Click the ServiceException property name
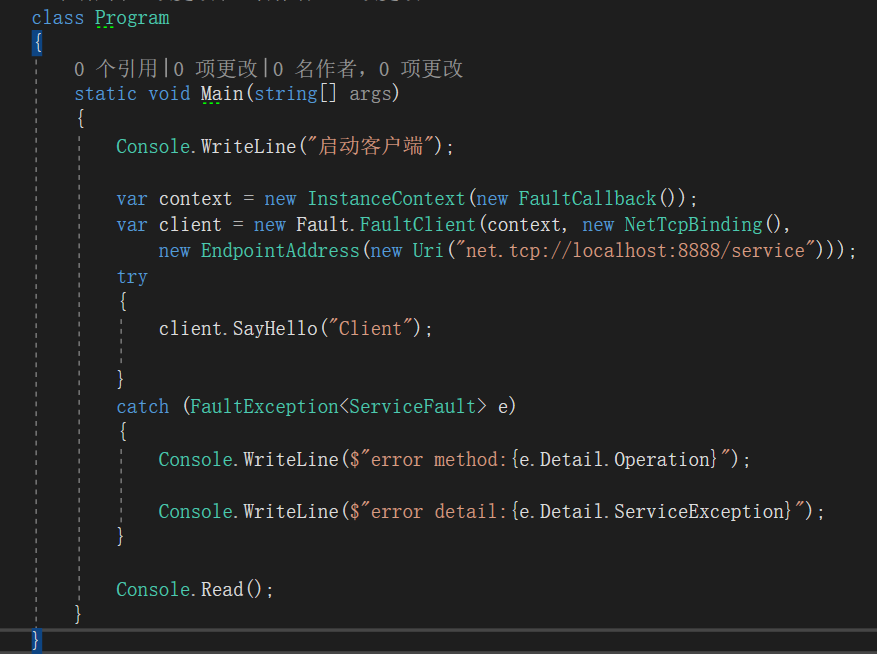Screen dimensions: 877x654 [698, 511]
